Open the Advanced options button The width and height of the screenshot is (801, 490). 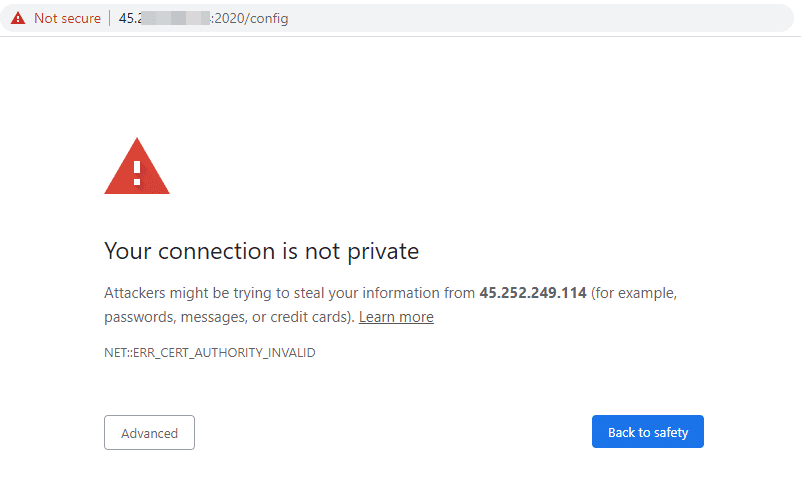point(149,433)
